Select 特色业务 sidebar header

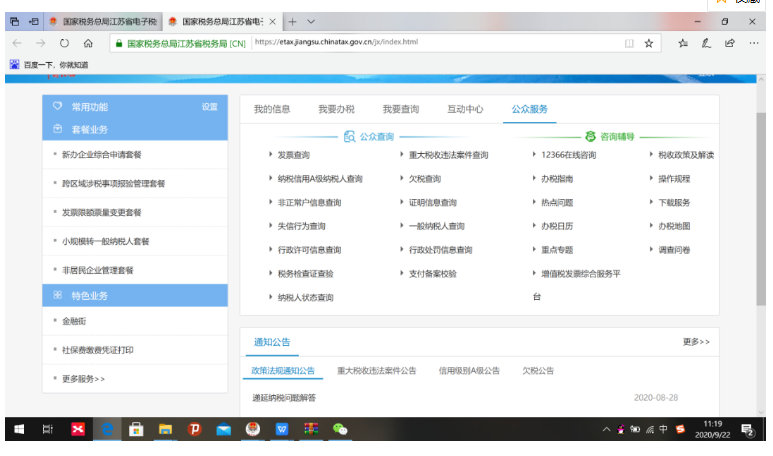click(135, 295)
